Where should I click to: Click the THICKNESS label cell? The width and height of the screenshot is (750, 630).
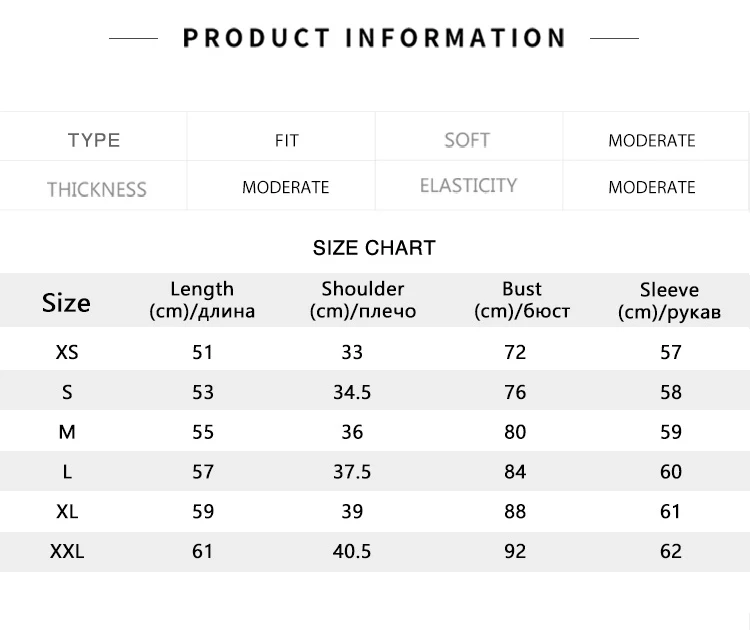(x=96, y=189)
